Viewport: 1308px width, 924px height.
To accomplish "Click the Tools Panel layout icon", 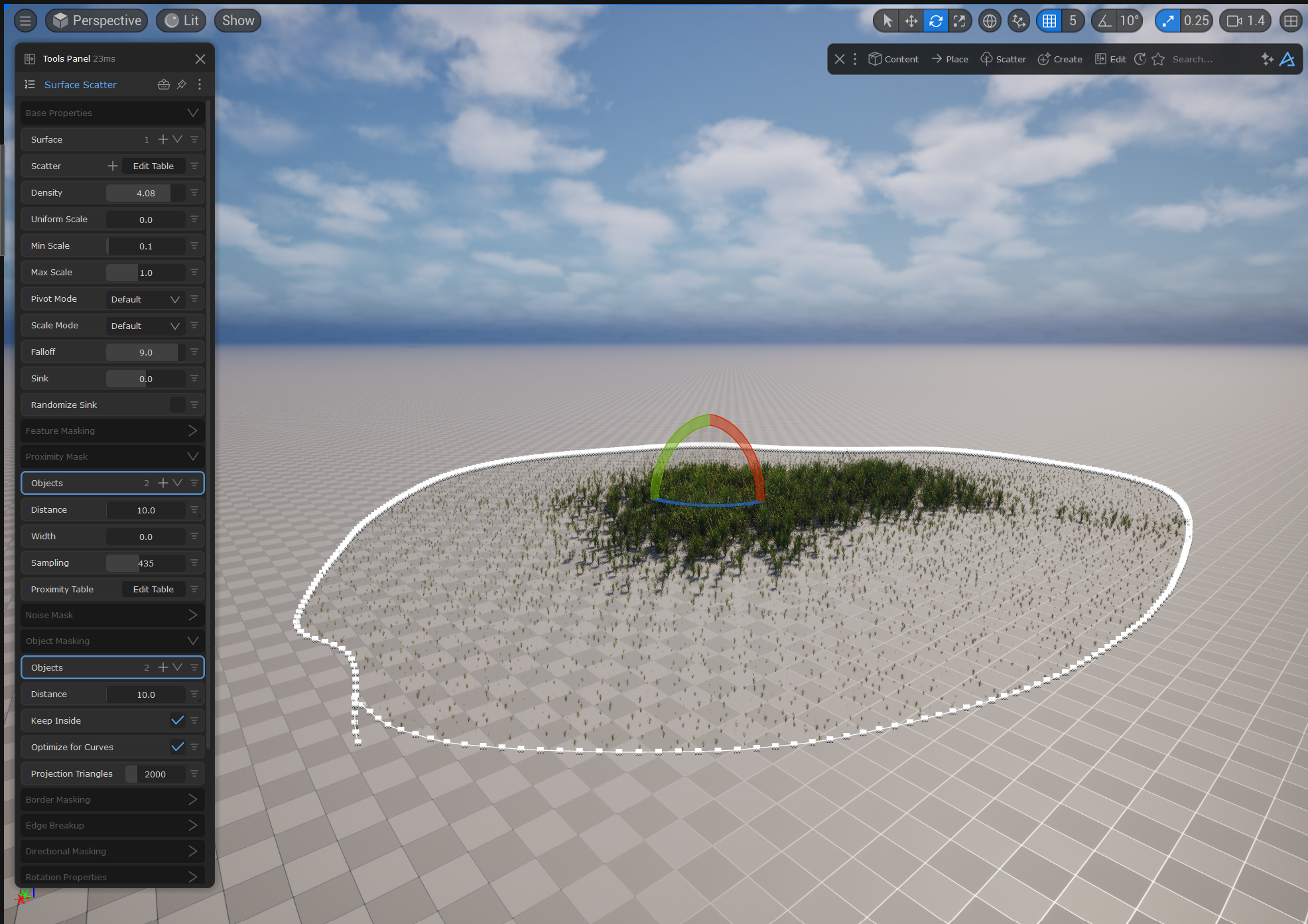I will (x=30, y=59).
